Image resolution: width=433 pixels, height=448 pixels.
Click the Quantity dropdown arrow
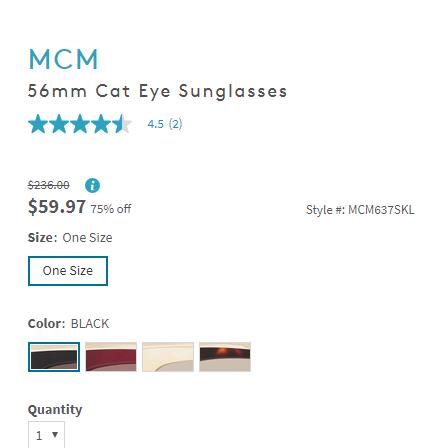55,435
